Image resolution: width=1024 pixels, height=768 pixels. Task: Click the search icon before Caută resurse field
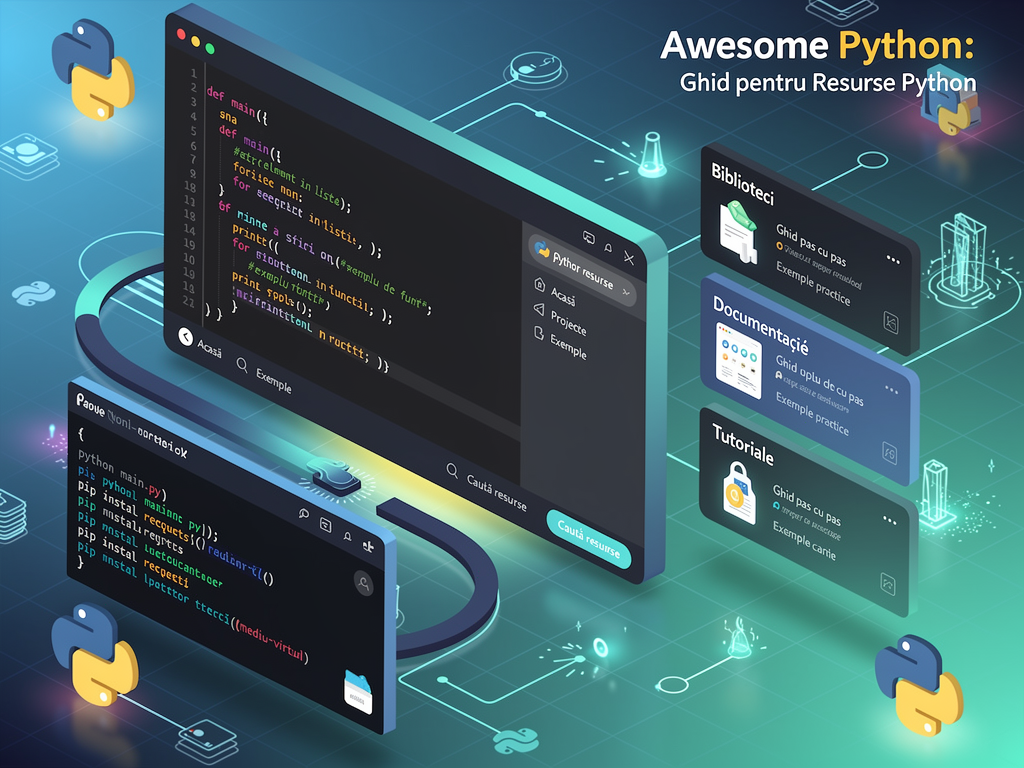[451, 470]
